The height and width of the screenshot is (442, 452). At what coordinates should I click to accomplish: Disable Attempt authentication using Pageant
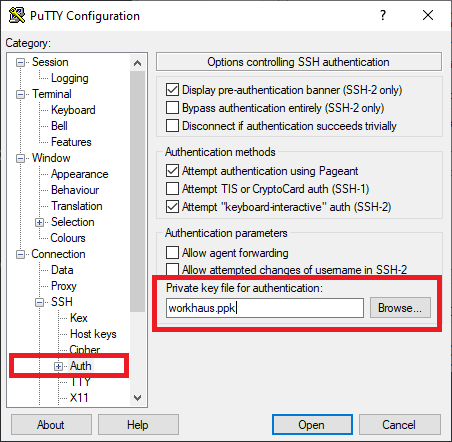[x=172, y=171]
